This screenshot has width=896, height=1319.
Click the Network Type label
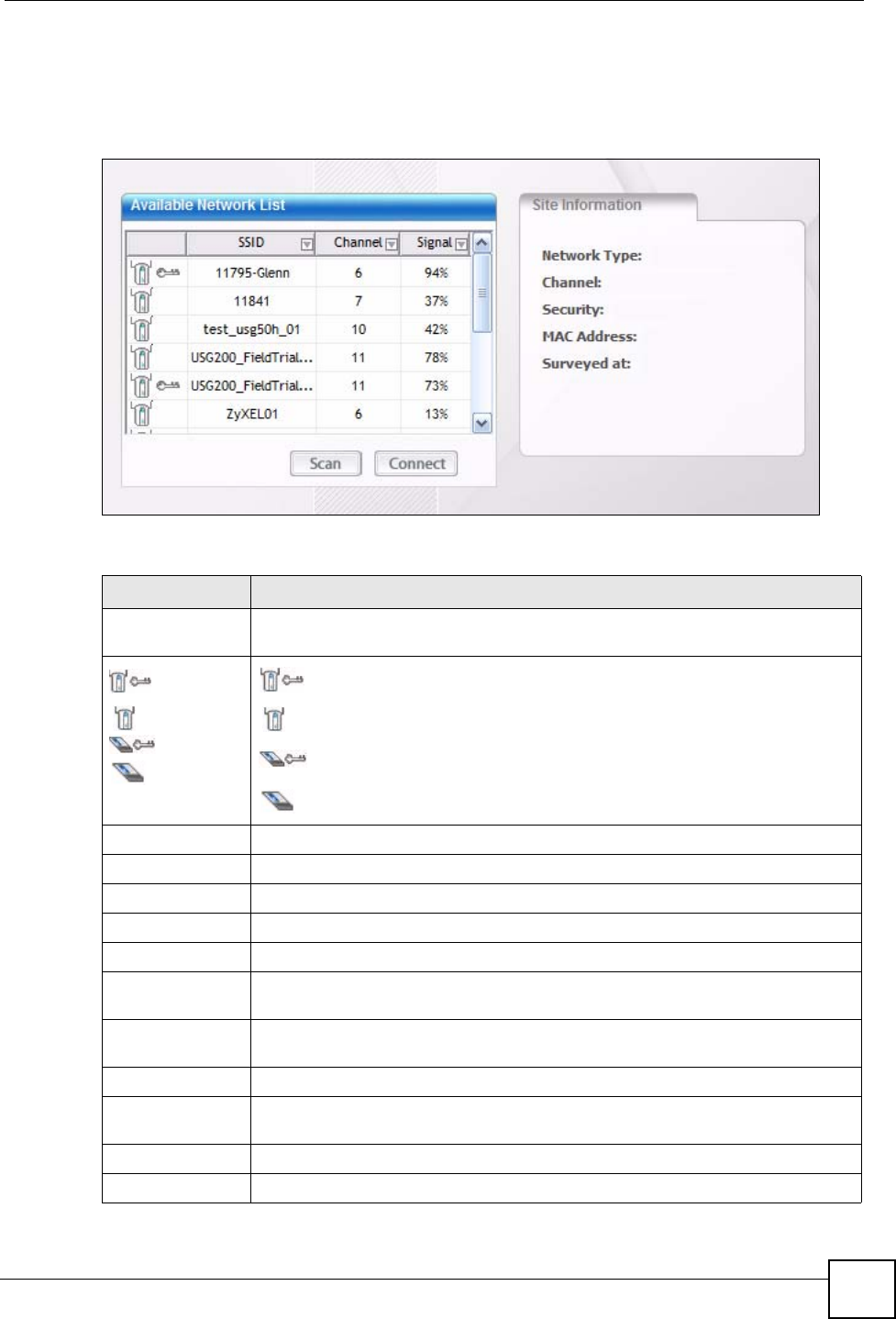[592, 256]
